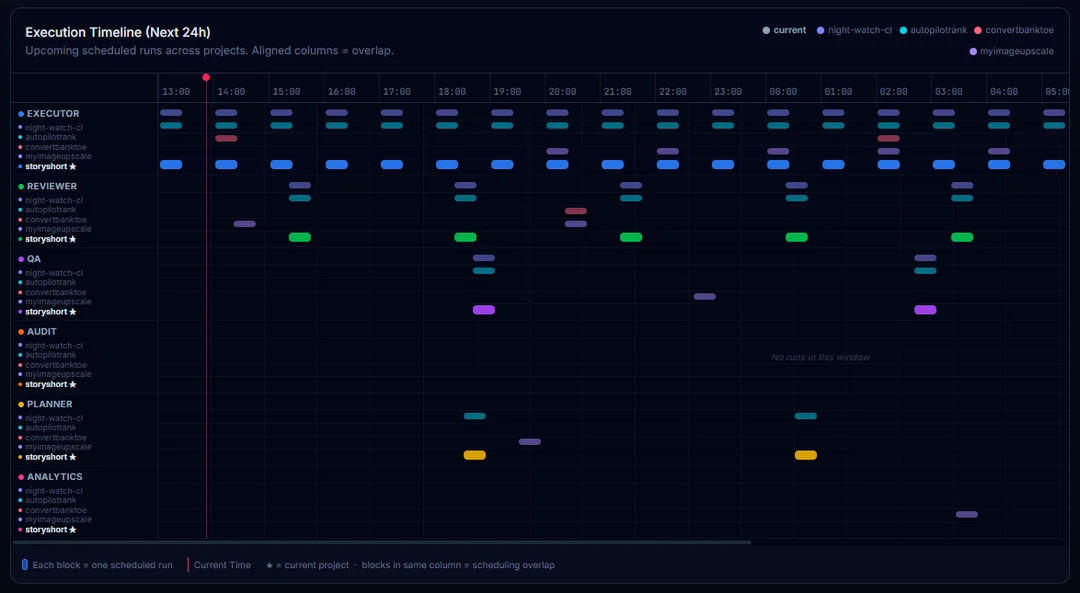This screenshot has height=593, width=1080.
Task: Expand the ANALYTICS row group
Action: (55, 476)
